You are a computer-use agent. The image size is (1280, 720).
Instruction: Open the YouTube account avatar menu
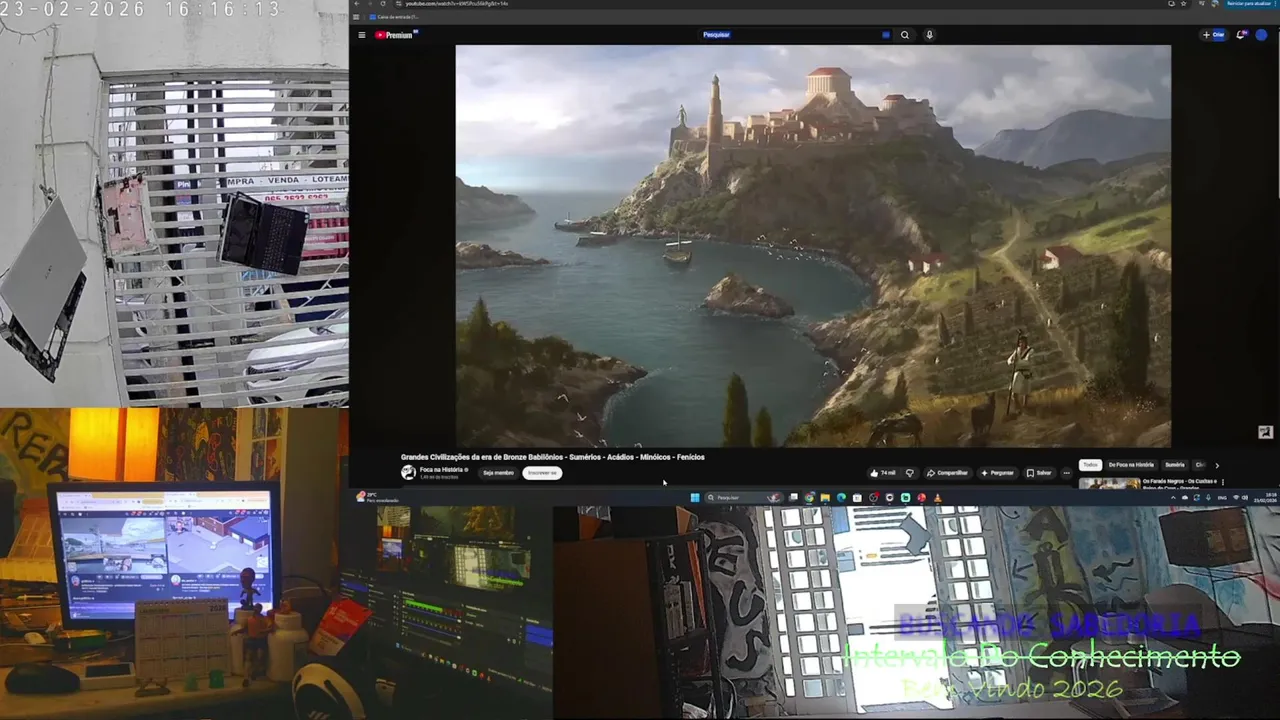click(x=1261, y=35)
